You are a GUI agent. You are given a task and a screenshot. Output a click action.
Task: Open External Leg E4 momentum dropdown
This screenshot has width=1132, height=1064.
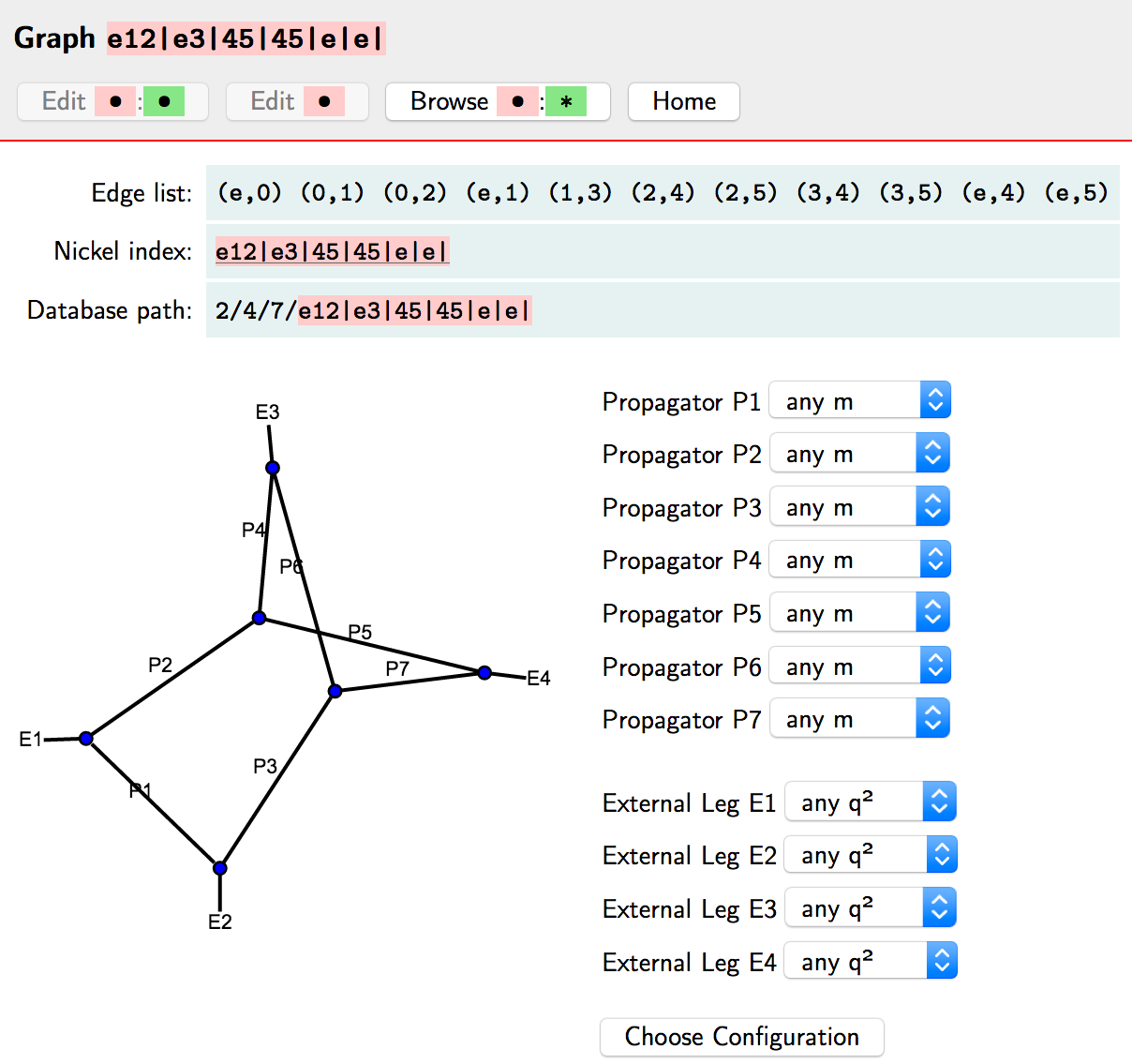[870, 962]
